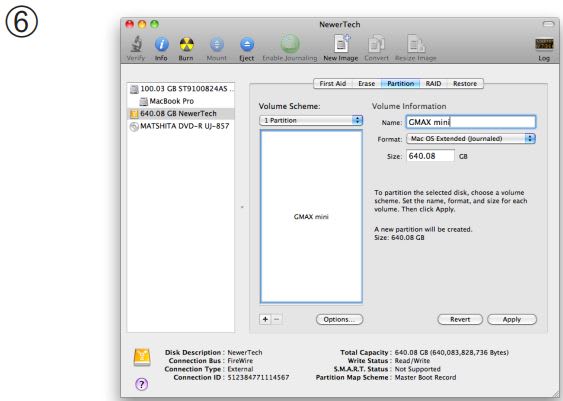563x401 pixels.
Task: Click the Mount toolbar icon
Action: [217, 45]
